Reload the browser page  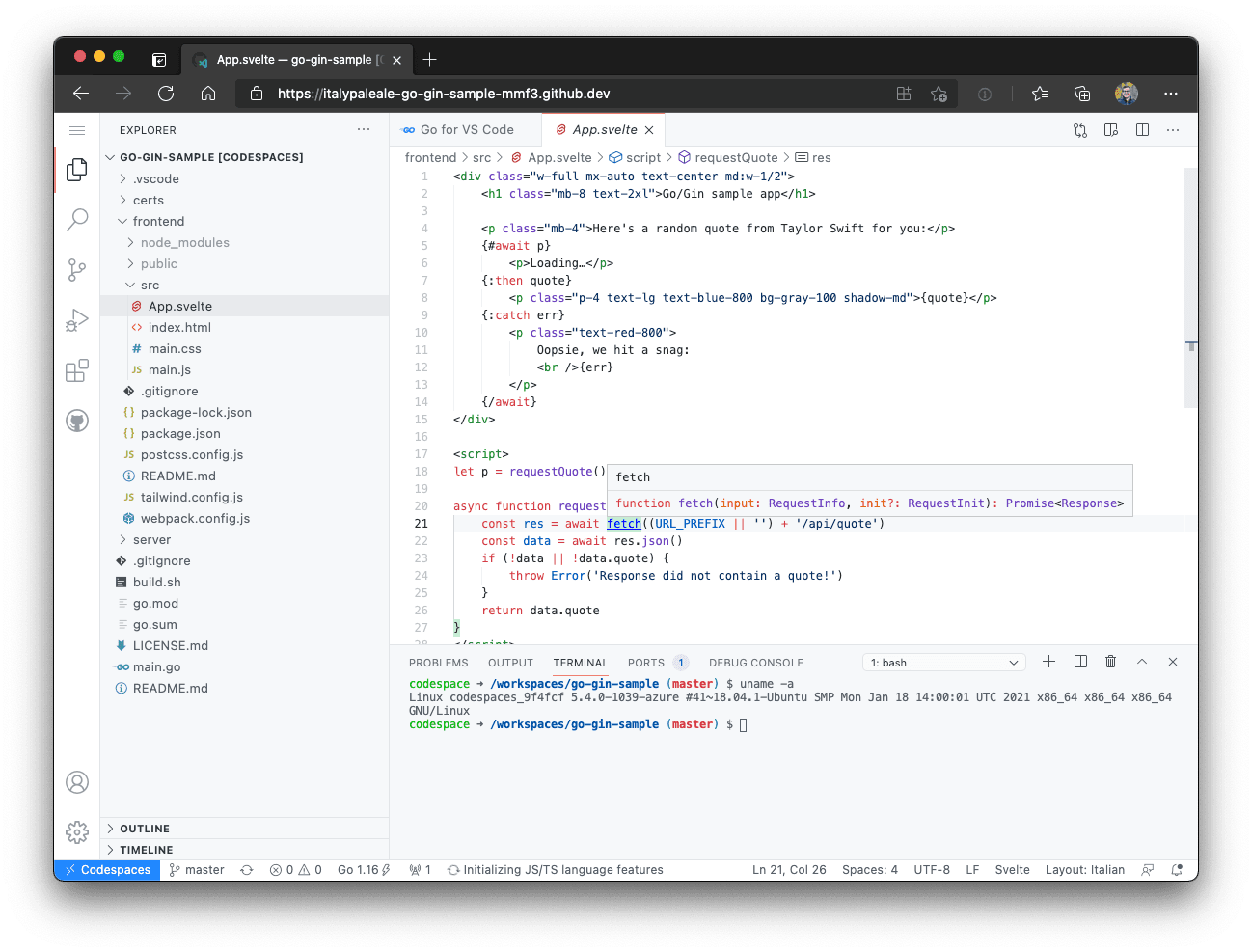(x=166, y=94)
